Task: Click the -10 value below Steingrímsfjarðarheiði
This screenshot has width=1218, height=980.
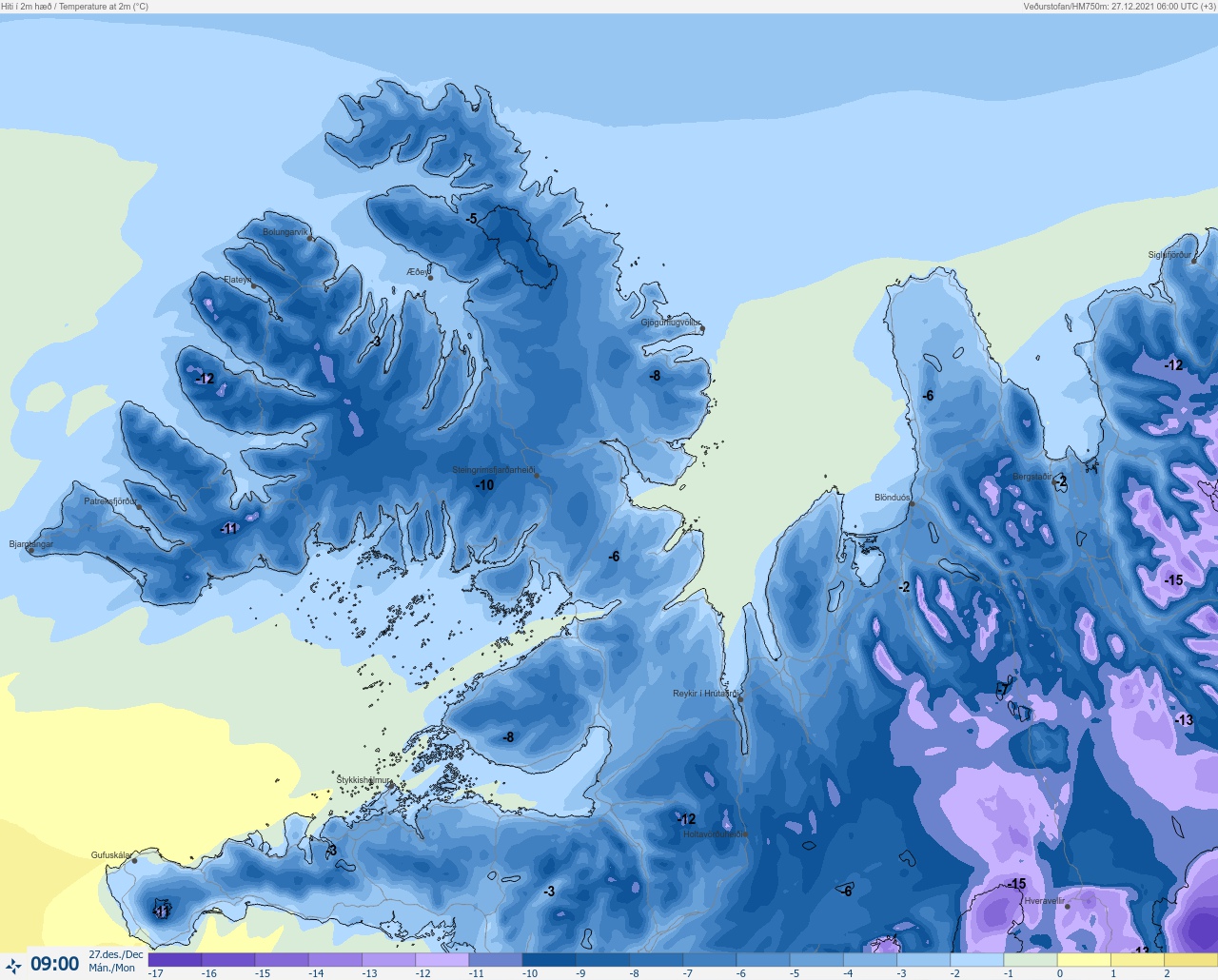Action: click(x=485, y=485)
